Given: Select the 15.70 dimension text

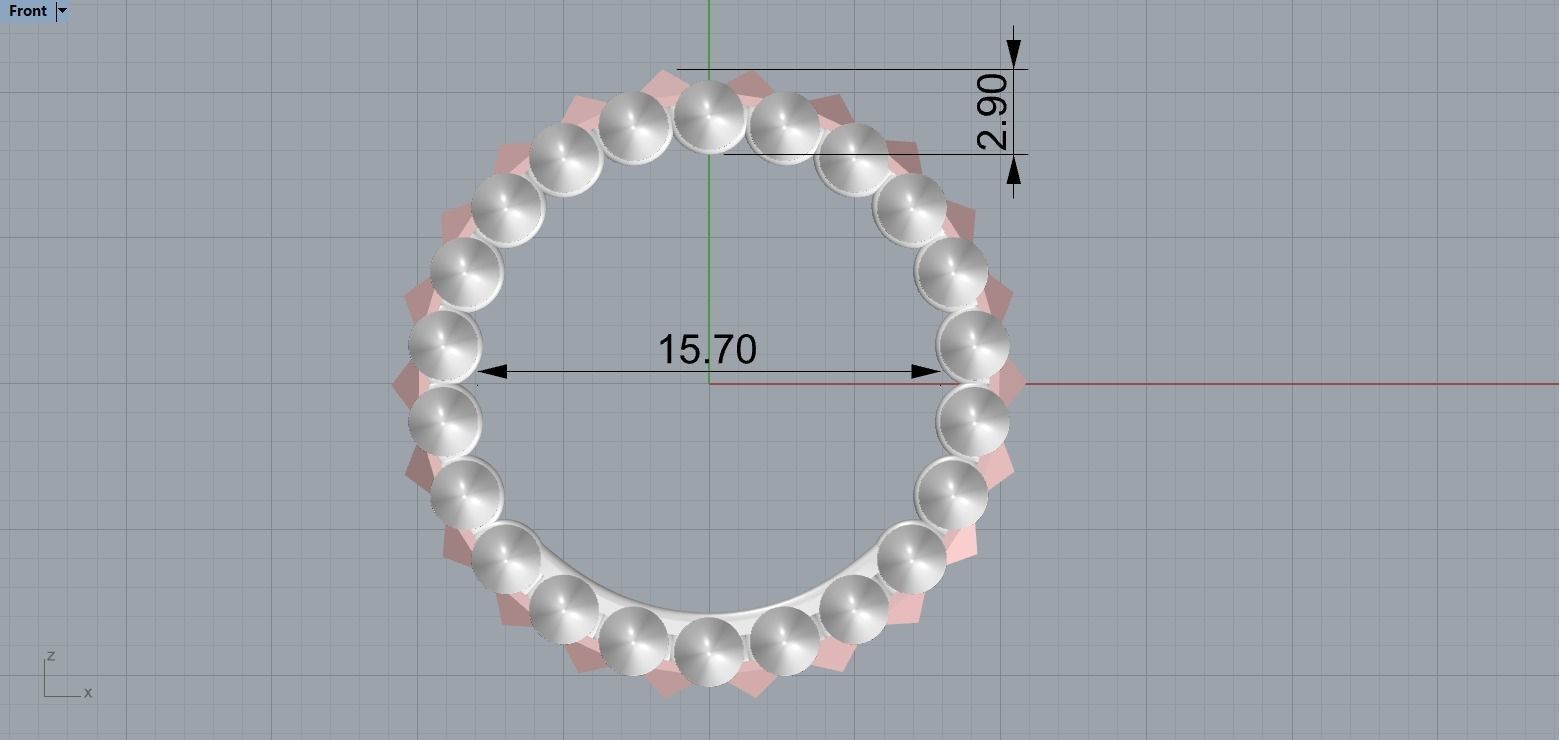Looking at the screenshot, I should click(x=707, y=349).
